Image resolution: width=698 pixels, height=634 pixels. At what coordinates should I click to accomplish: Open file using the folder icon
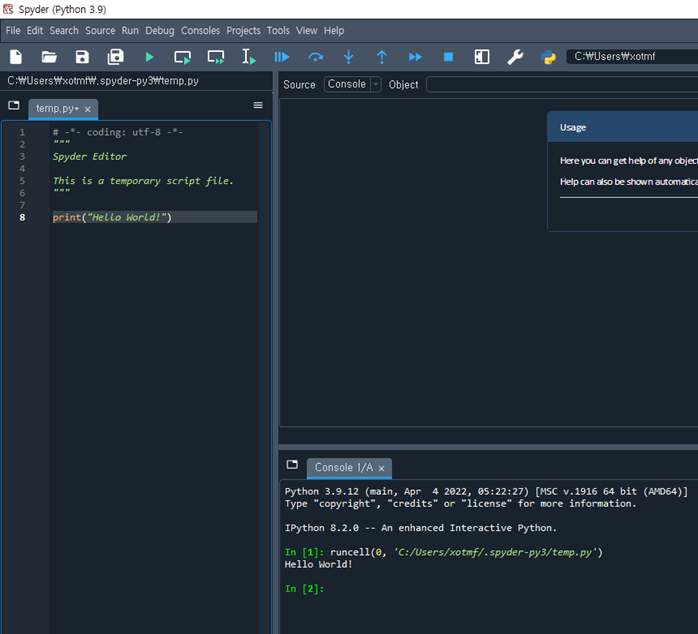click(49, 57)
